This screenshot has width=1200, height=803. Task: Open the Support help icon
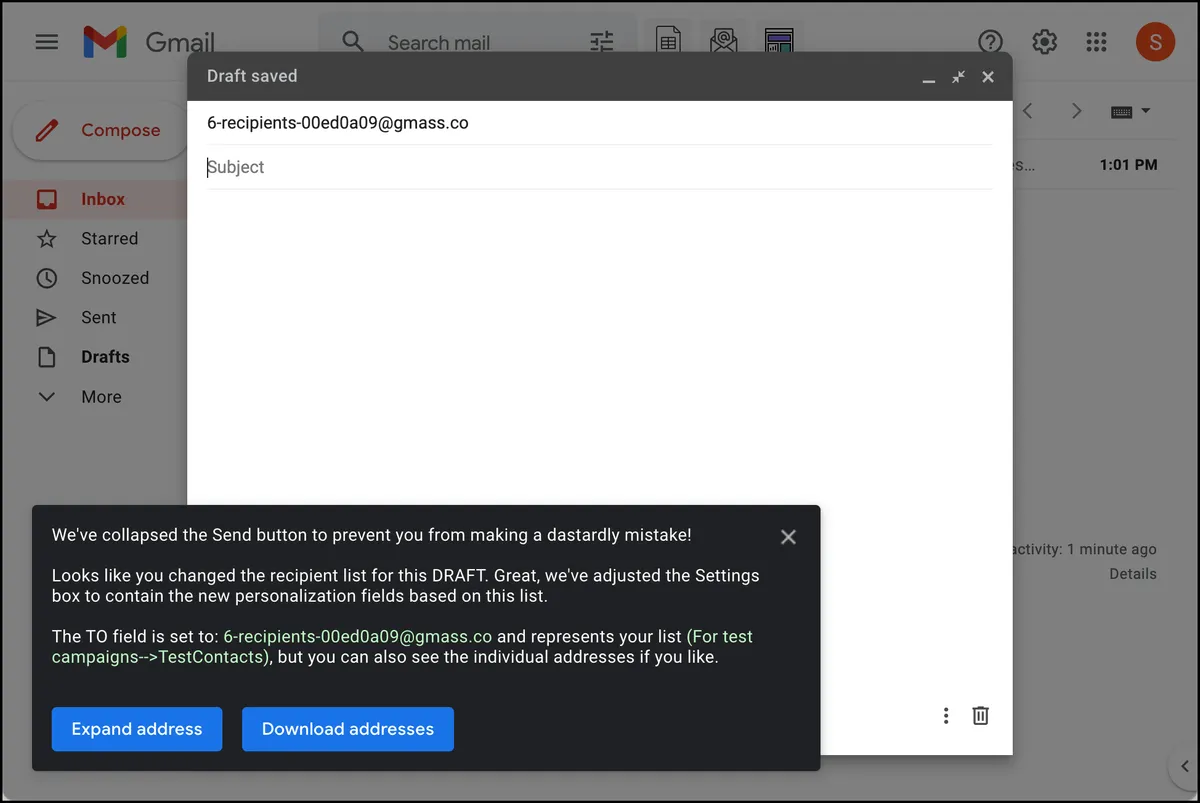[990, 42]
